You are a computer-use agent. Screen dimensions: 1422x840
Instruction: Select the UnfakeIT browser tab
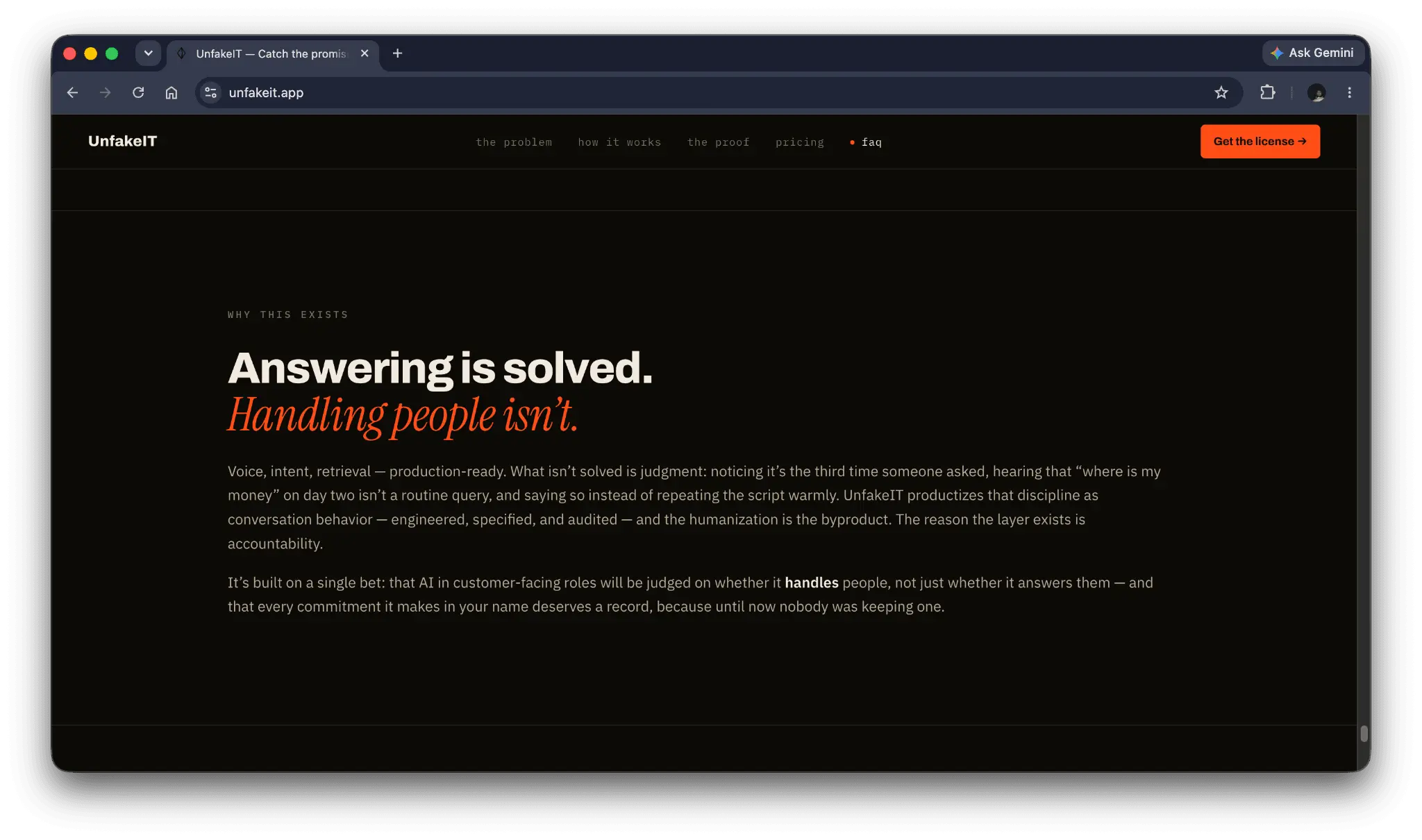point(273,53)
